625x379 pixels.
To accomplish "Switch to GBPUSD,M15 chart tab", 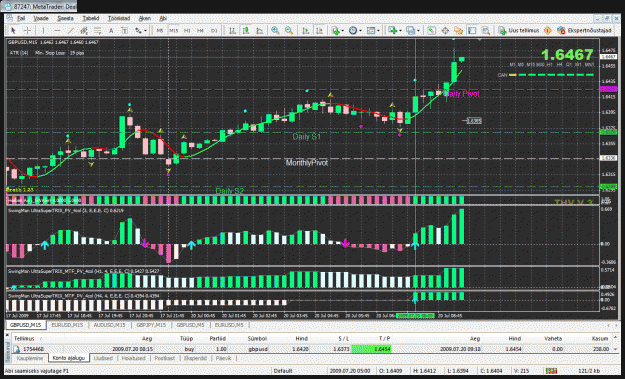I will pos(26,325).
